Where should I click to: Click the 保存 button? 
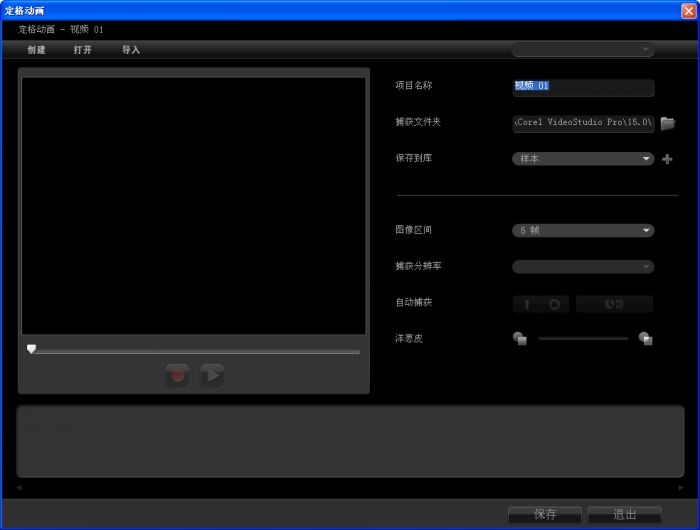pos(545,514)
